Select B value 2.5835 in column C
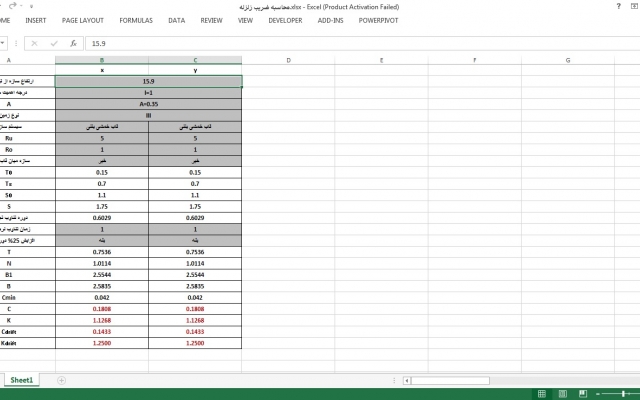 pos(195,286)
